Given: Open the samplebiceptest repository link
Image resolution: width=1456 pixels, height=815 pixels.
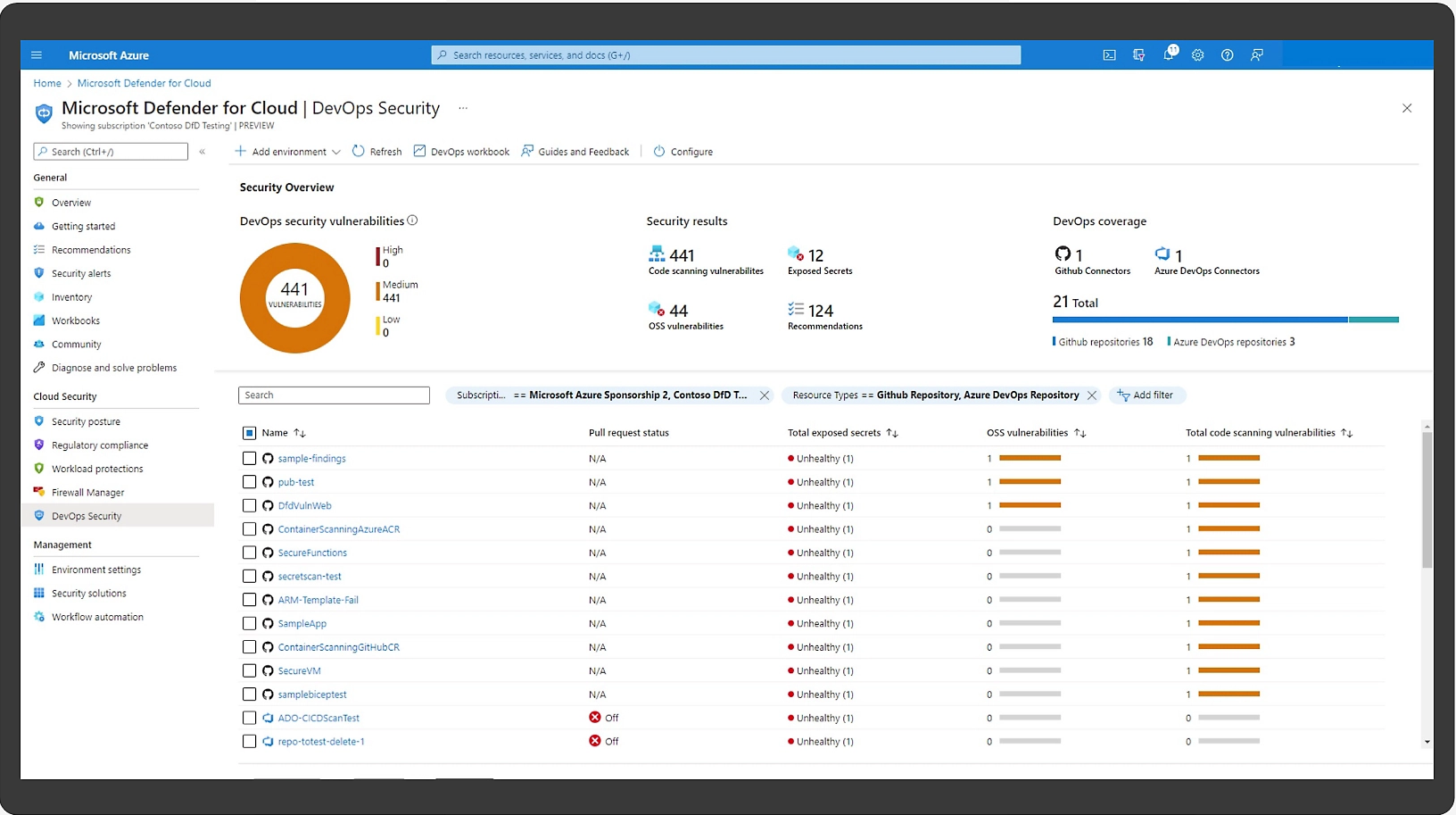Looking at the screenshot, I should click(x=312, y=694).
